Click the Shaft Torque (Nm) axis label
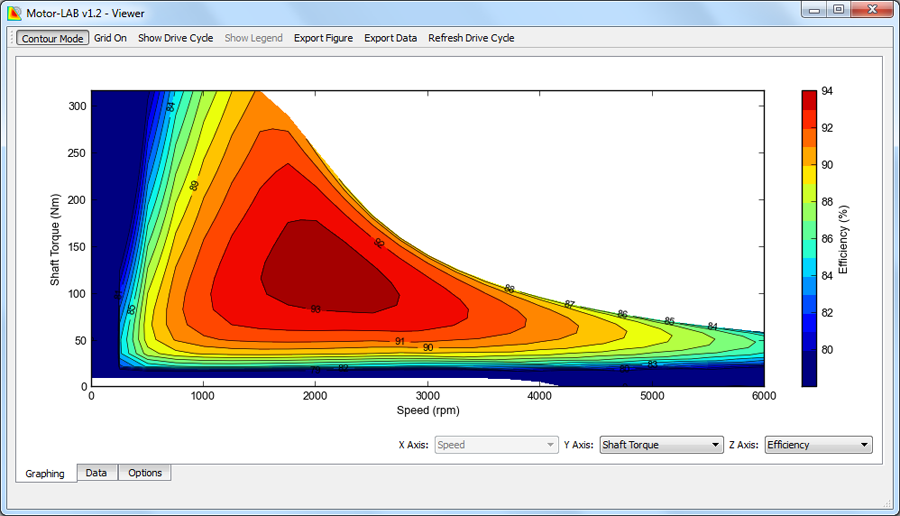 [55, 239]
